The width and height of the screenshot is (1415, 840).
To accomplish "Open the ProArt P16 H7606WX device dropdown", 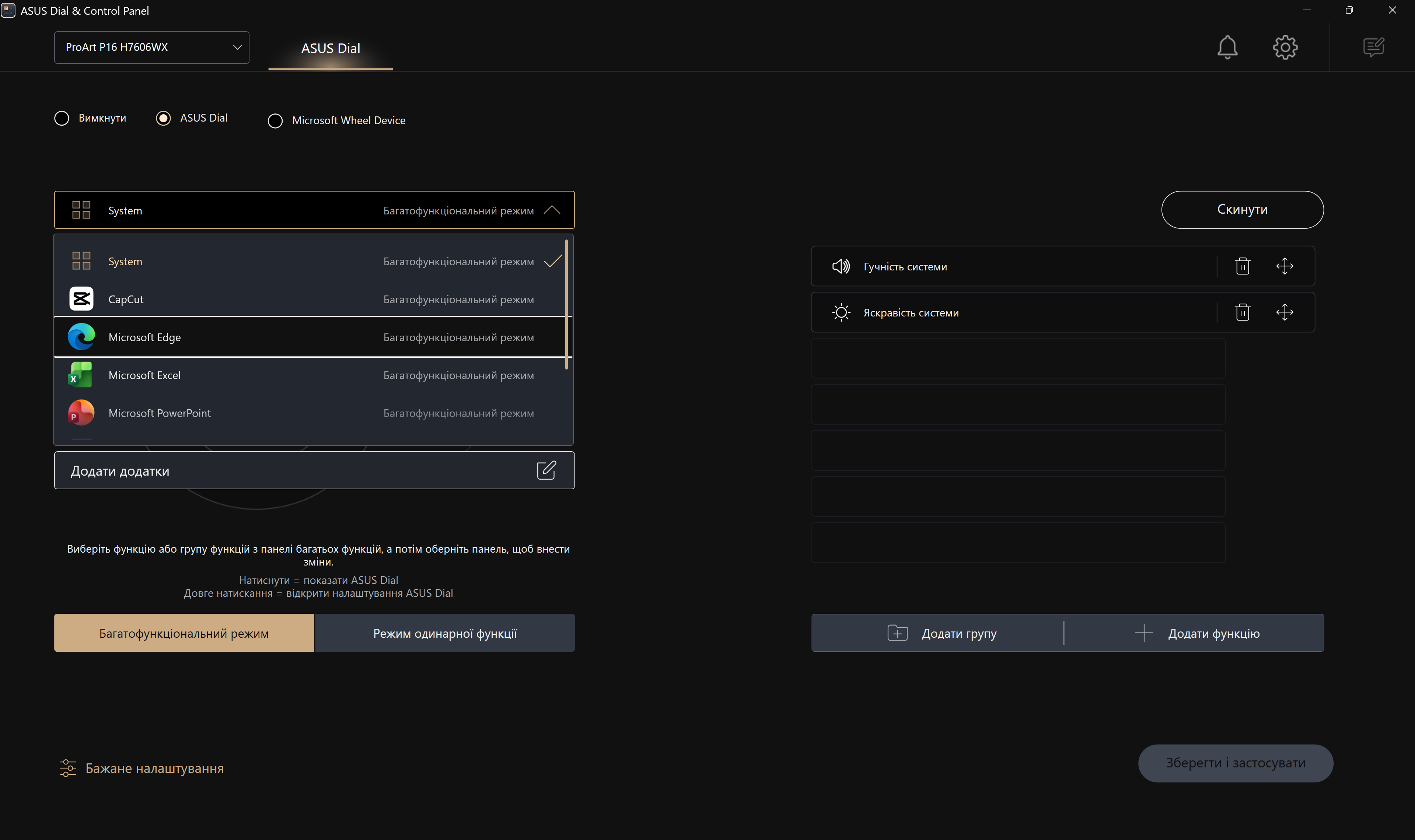I will 151,48.
